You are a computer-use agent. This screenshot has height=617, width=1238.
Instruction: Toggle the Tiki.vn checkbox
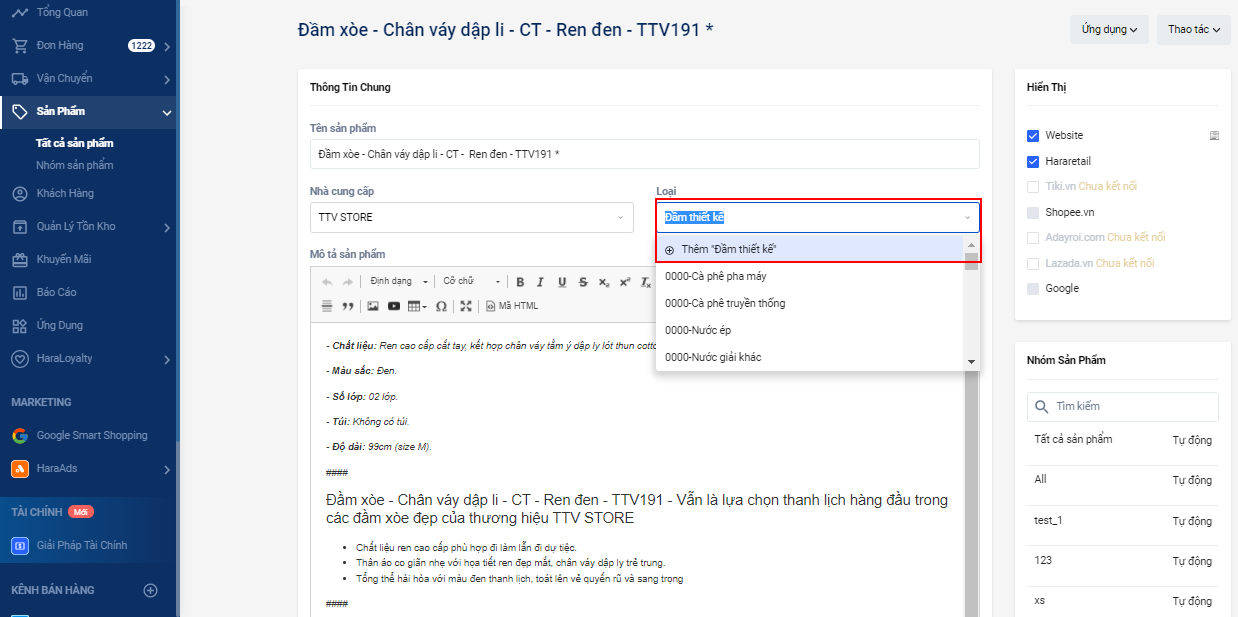[x=1033, y=186]
